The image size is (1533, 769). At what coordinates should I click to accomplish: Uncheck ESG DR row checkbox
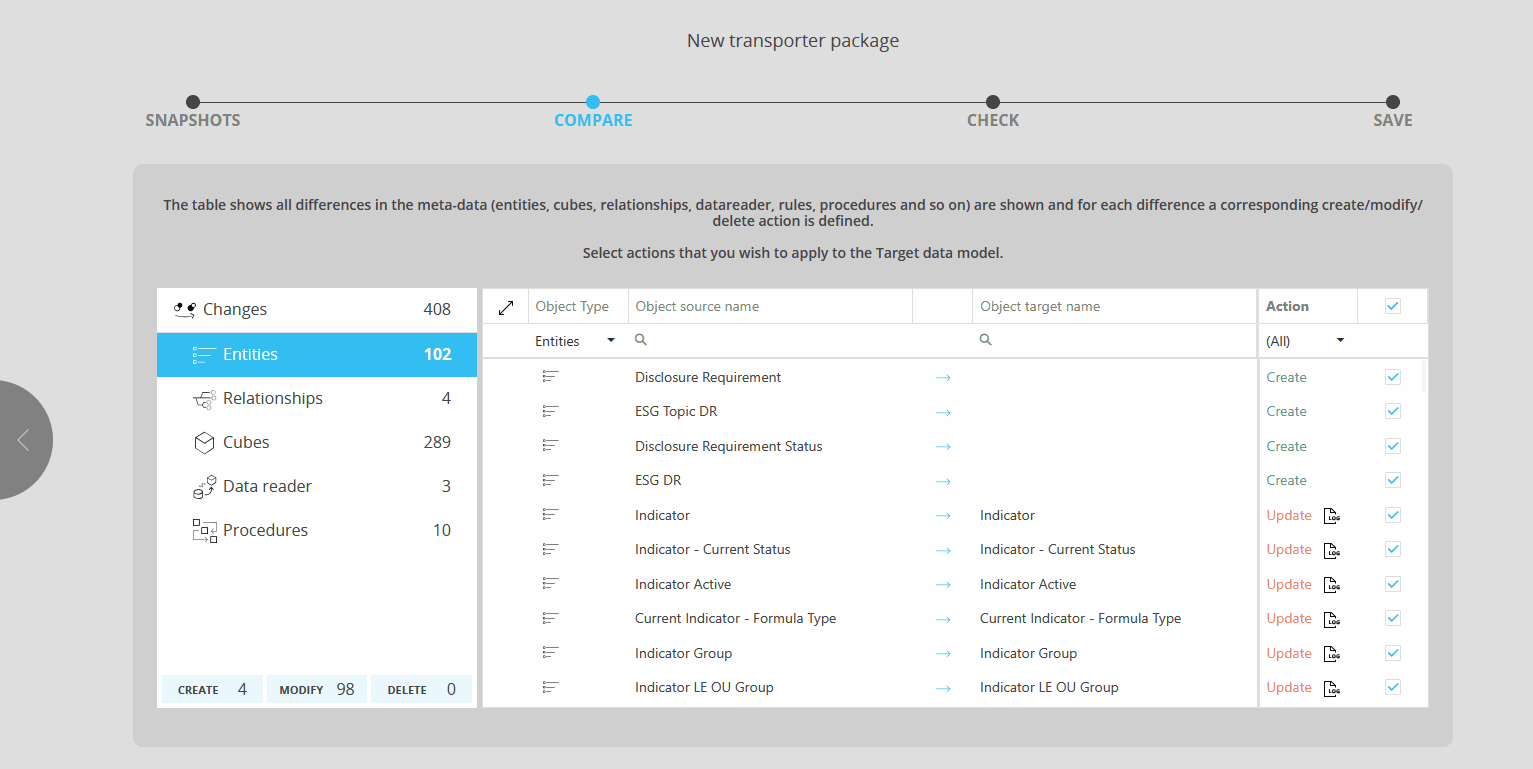[1392, 480]
